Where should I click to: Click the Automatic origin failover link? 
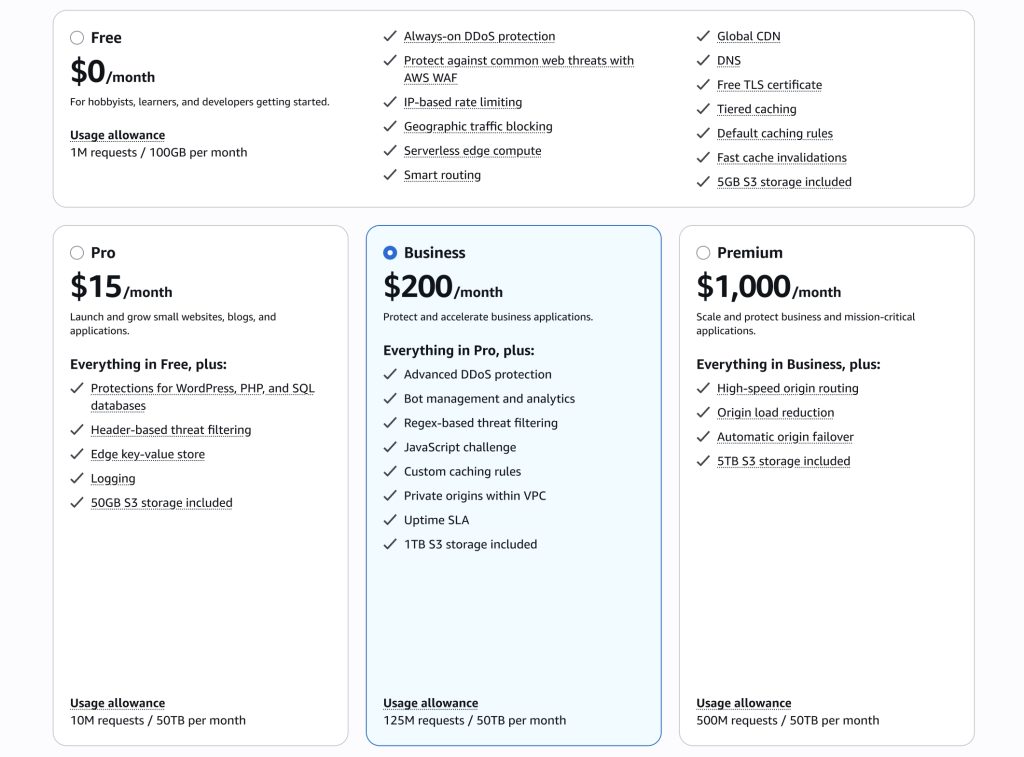tap(786, 437)
